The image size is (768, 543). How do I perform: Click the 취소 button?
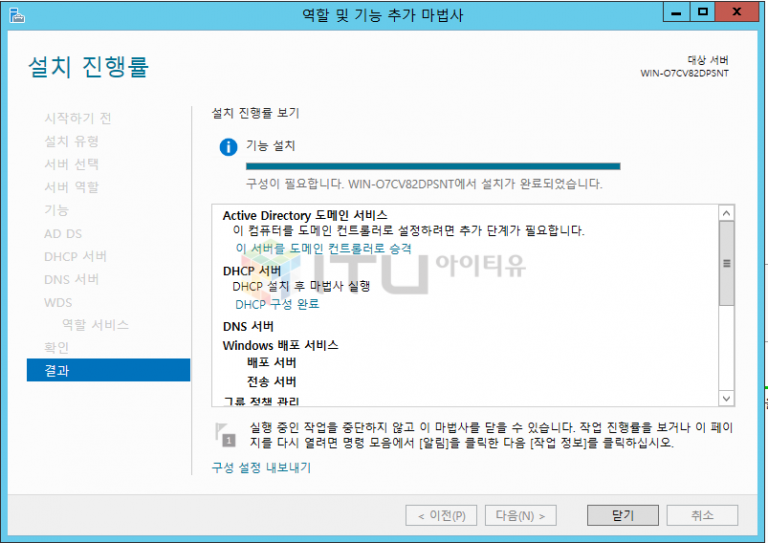point(702,516)
